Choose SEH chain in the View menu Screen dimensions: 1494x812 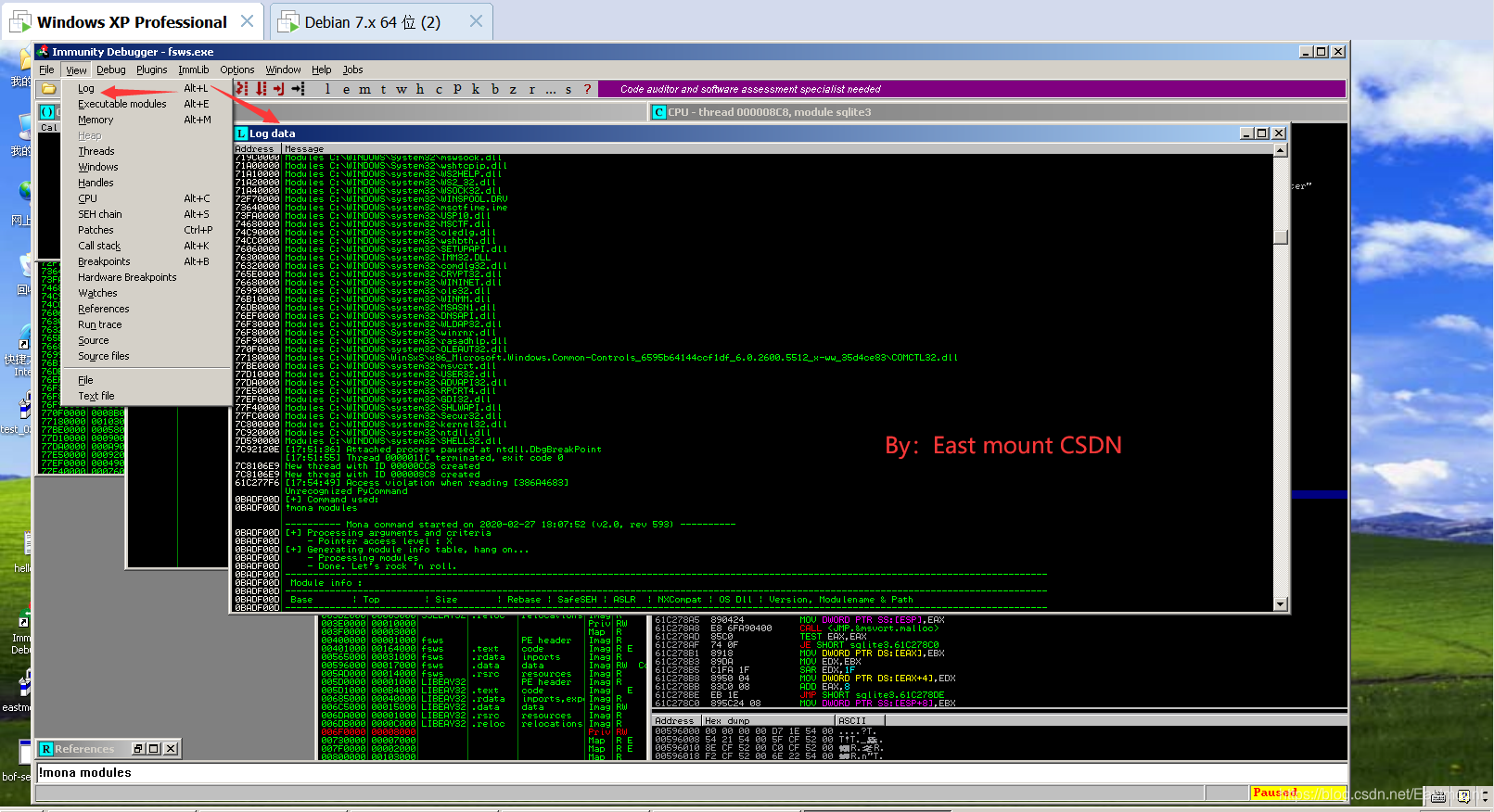[147, 214]
